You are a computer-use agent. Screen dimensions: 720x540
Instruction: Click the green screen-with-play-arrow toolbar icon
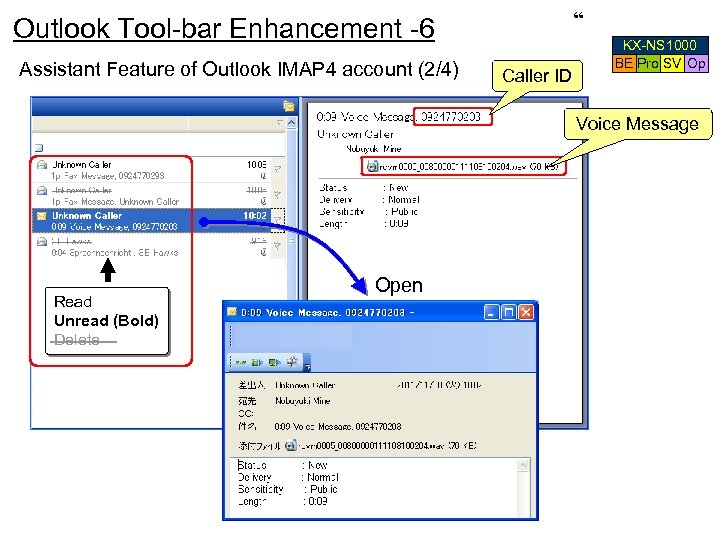coord(275,363)
